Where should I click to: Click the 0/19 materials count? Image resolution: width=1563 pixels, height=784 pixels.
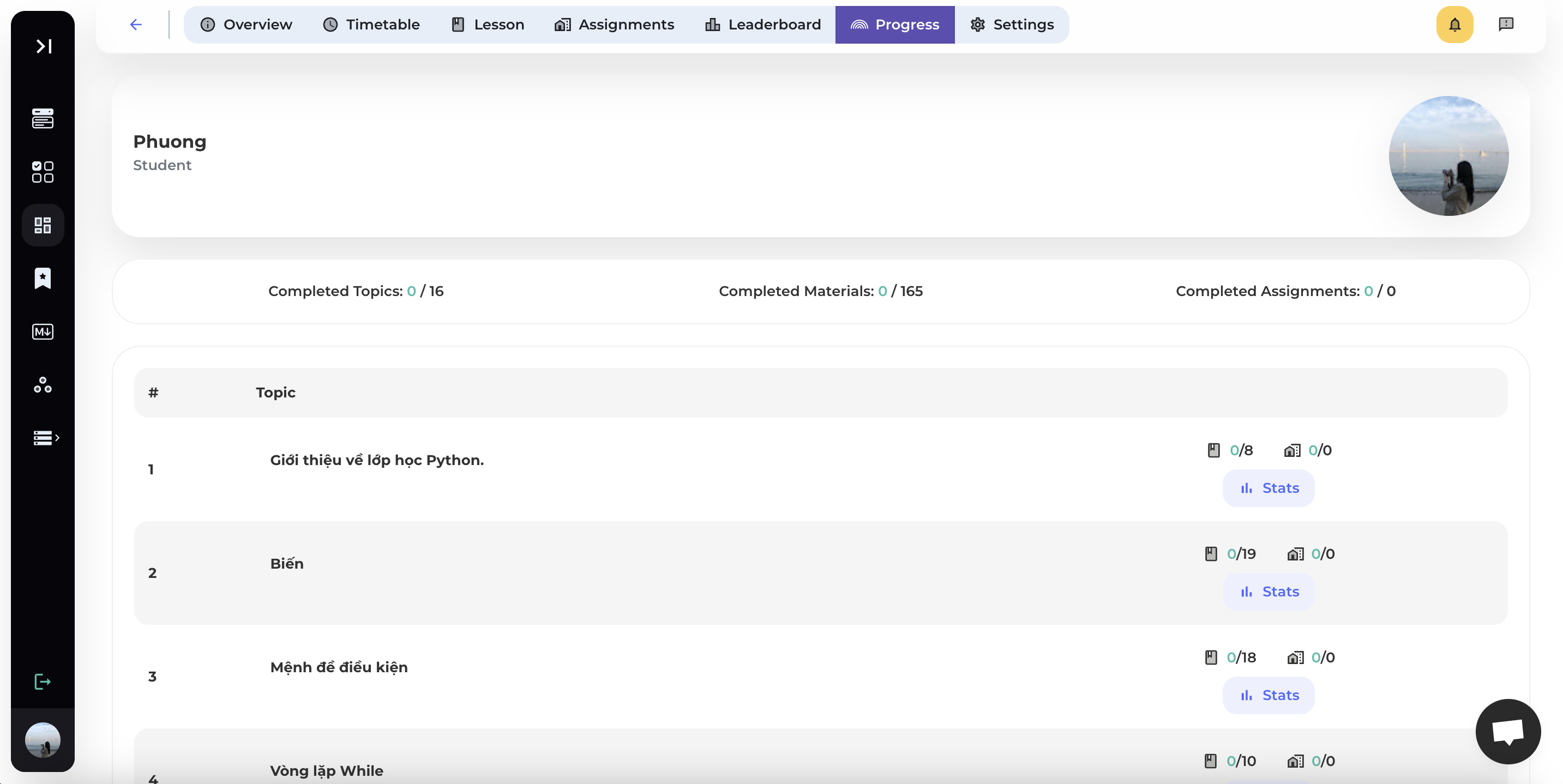tap(1241, 553)
